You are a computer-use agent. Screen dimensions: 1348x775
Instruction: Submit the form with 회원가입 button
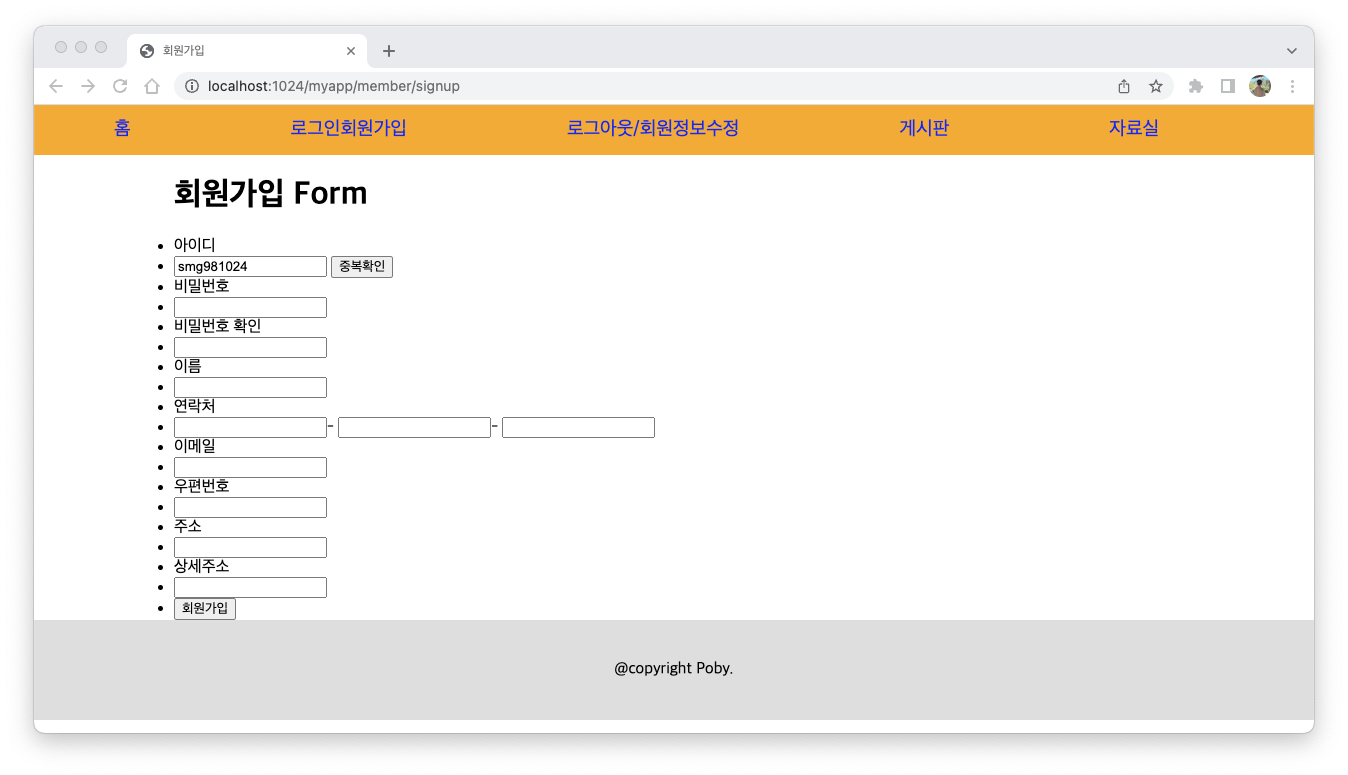click(205, 608)
